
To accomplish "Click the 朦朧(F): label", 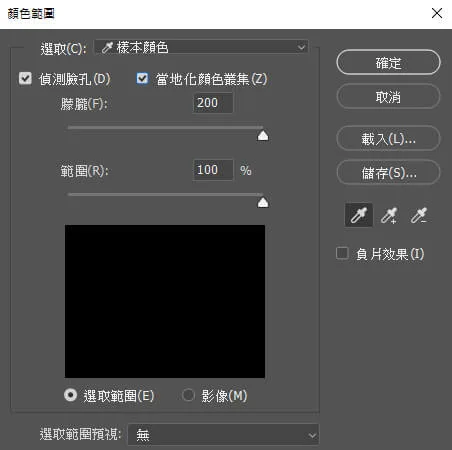I will (84, 104).
